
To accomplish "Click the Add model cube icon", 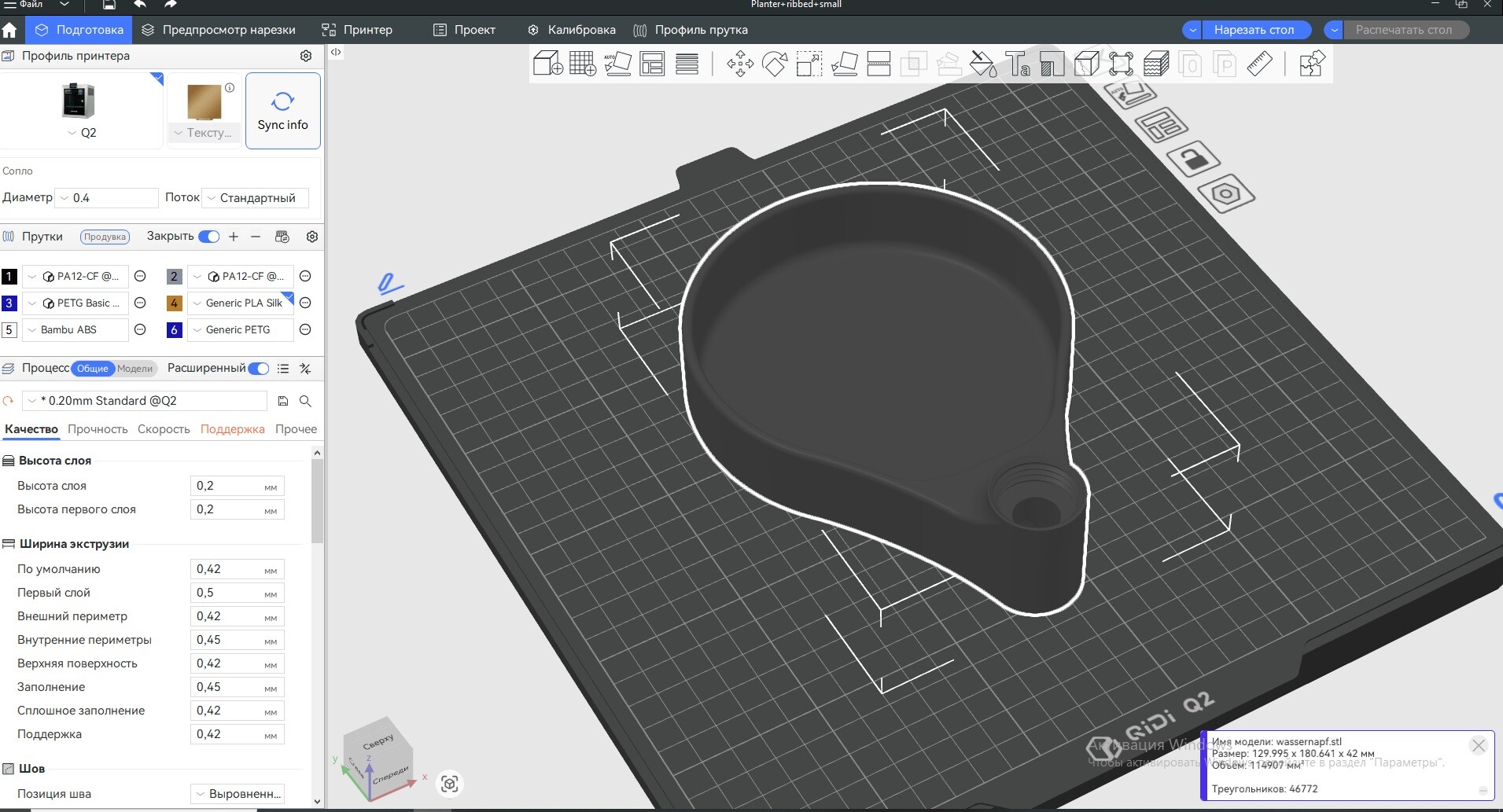I will 547,64.
